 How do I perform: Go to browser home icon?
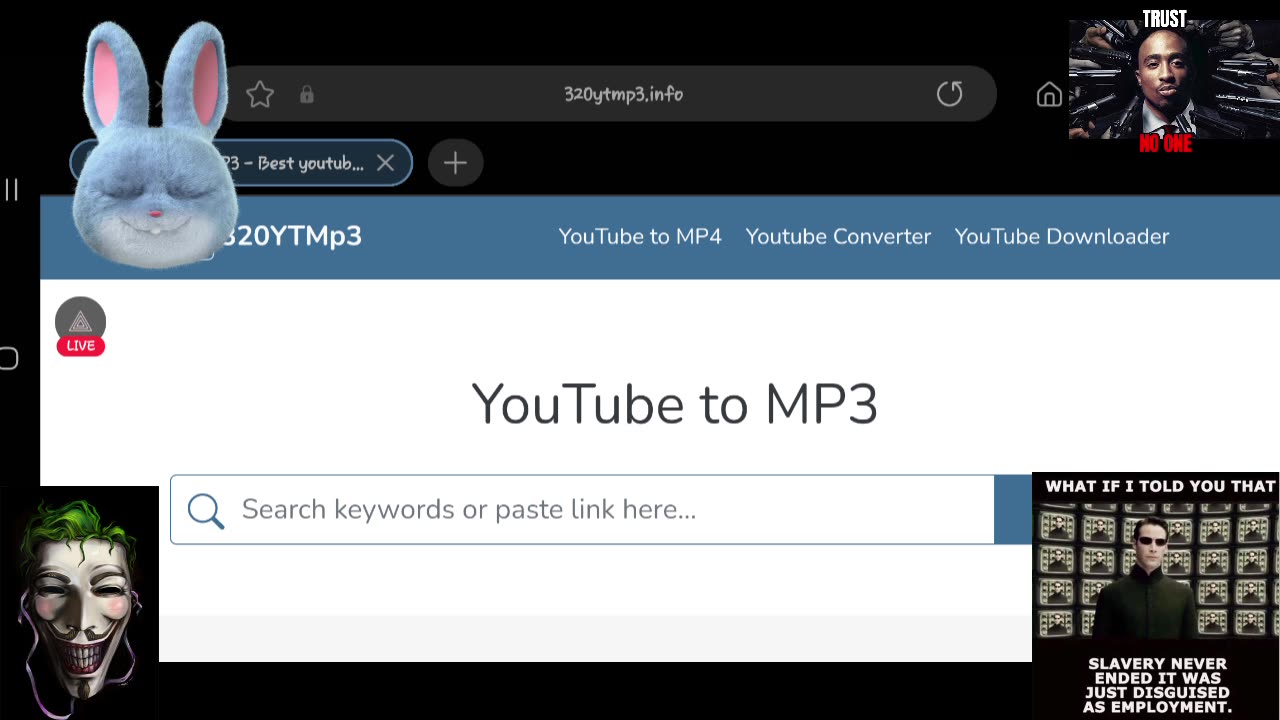click(1049, 95)
